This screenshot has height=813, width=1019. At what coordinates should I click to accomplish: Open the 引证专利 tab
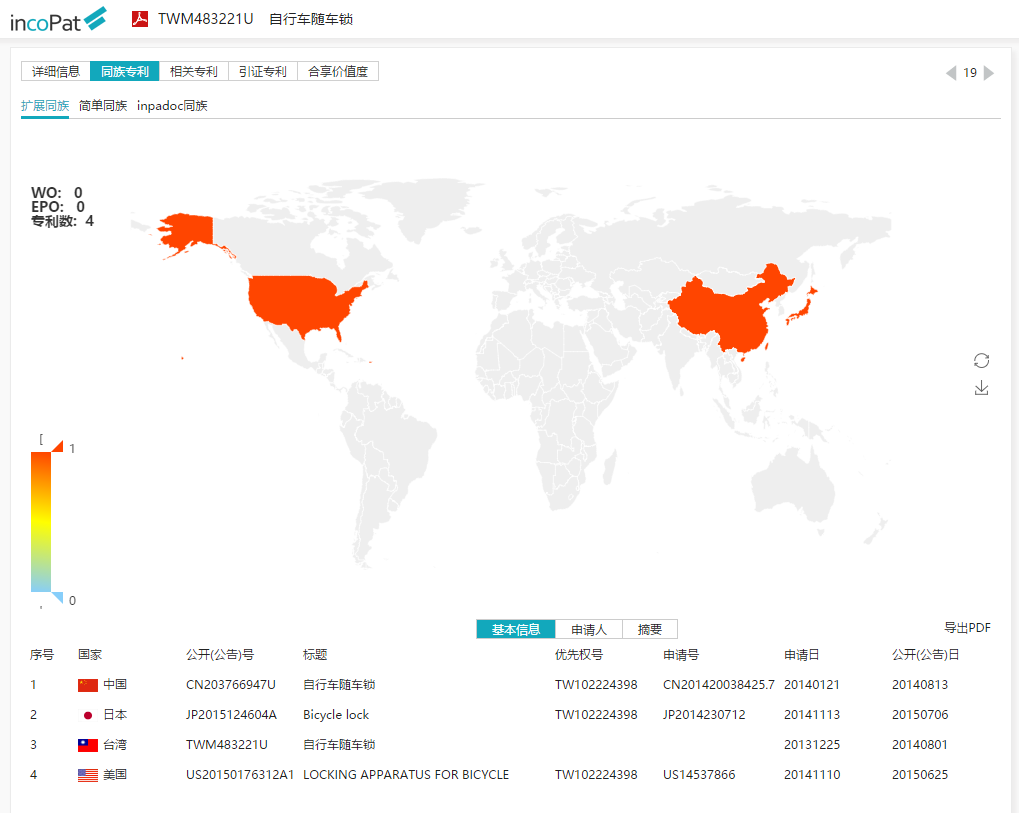[x=262, y=71]
